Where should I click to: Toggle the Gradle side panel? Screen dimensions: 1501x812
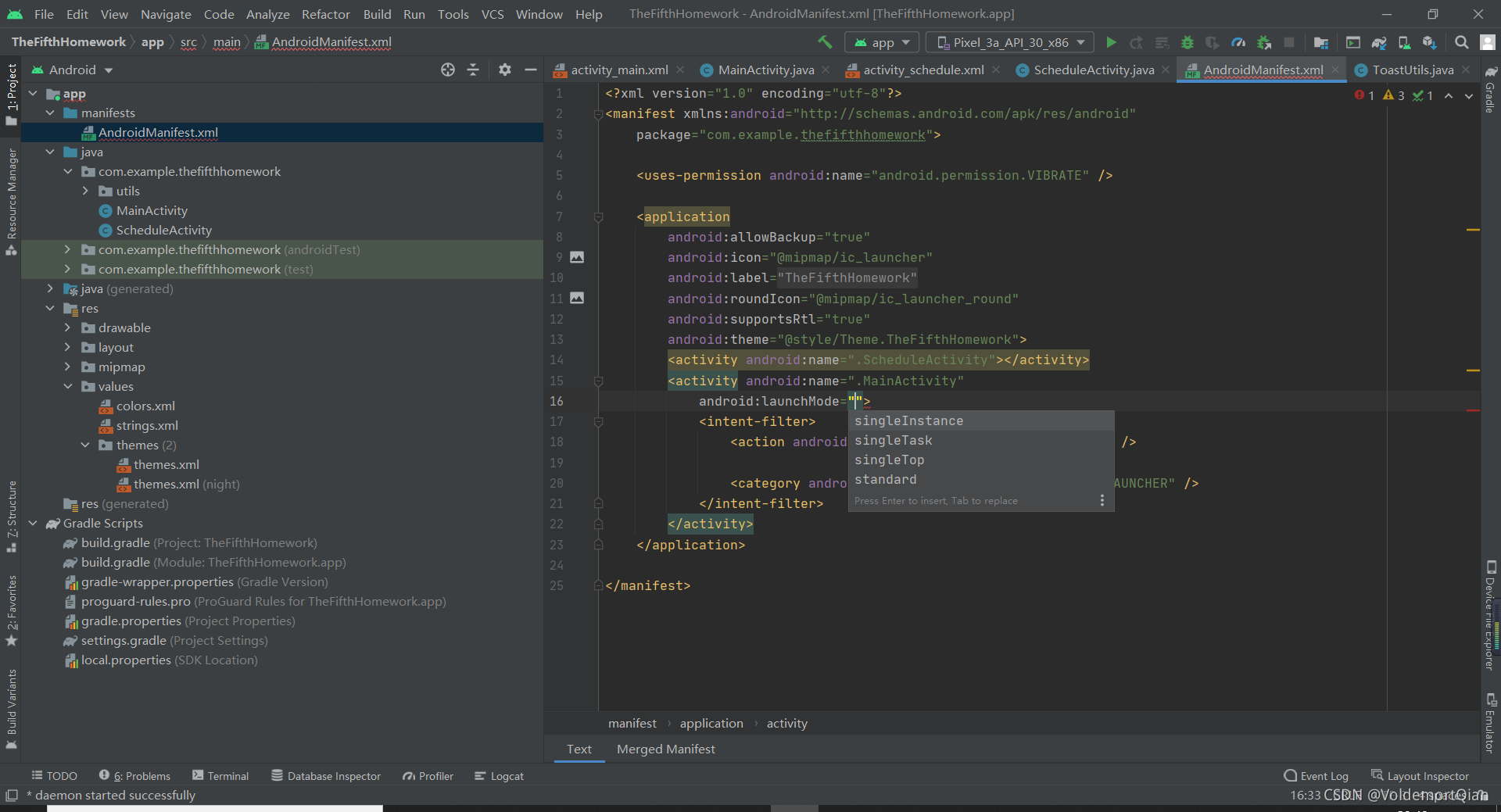1491,90
